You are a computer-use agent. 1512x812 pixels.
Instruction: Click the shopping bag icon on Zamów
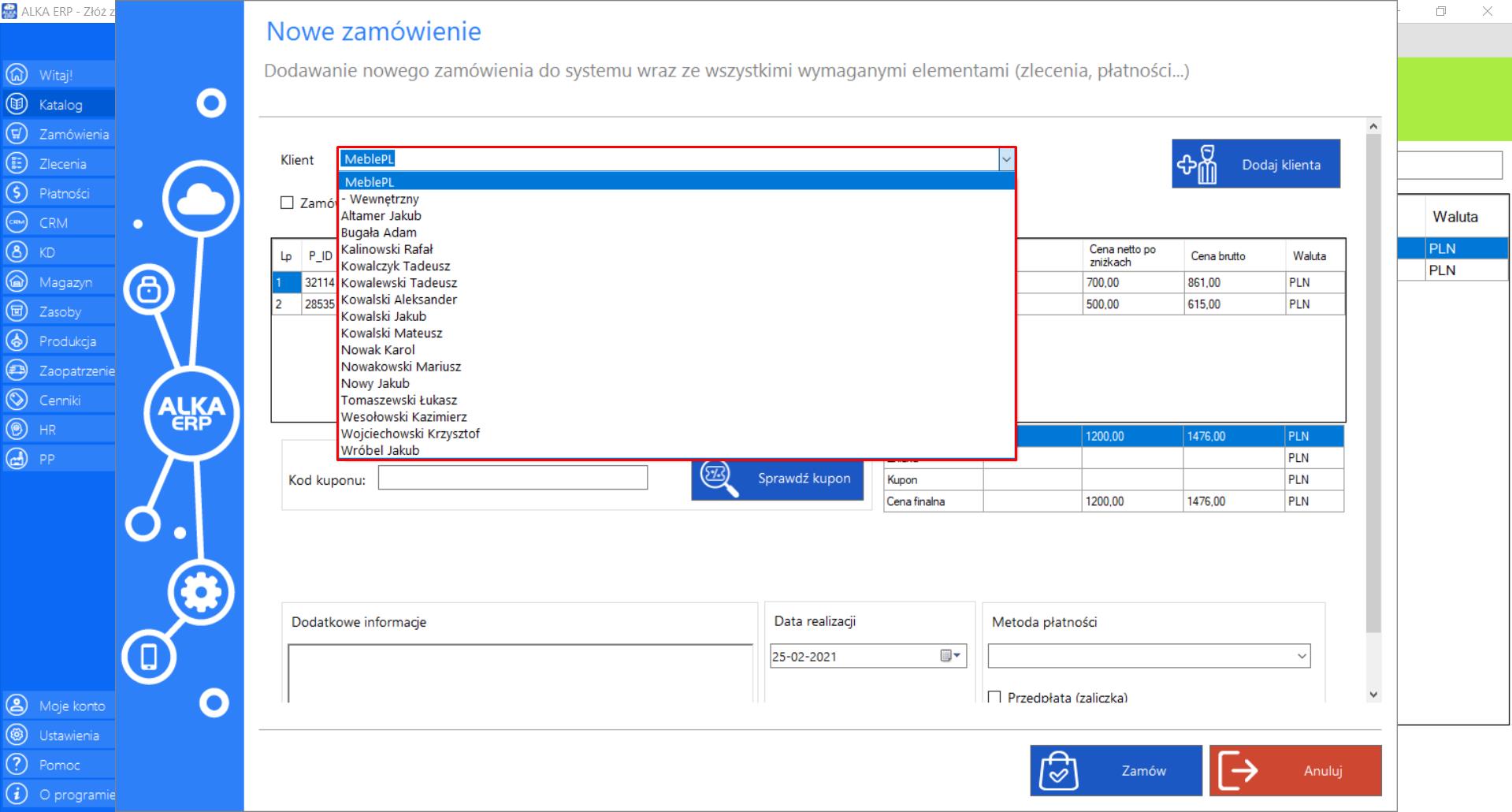point(1059,771)
